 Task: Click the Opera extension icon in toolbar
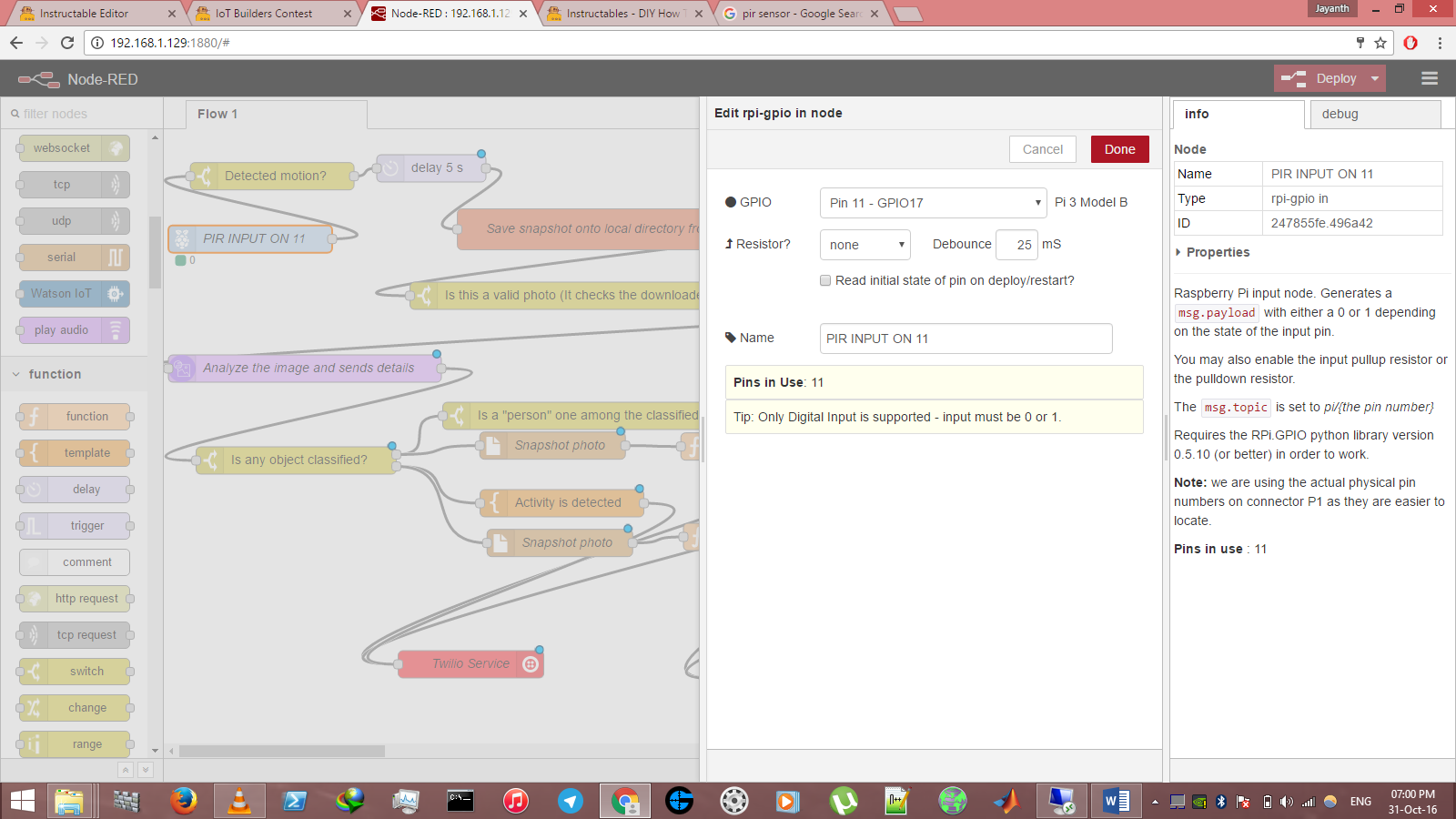click(1410, 43)
